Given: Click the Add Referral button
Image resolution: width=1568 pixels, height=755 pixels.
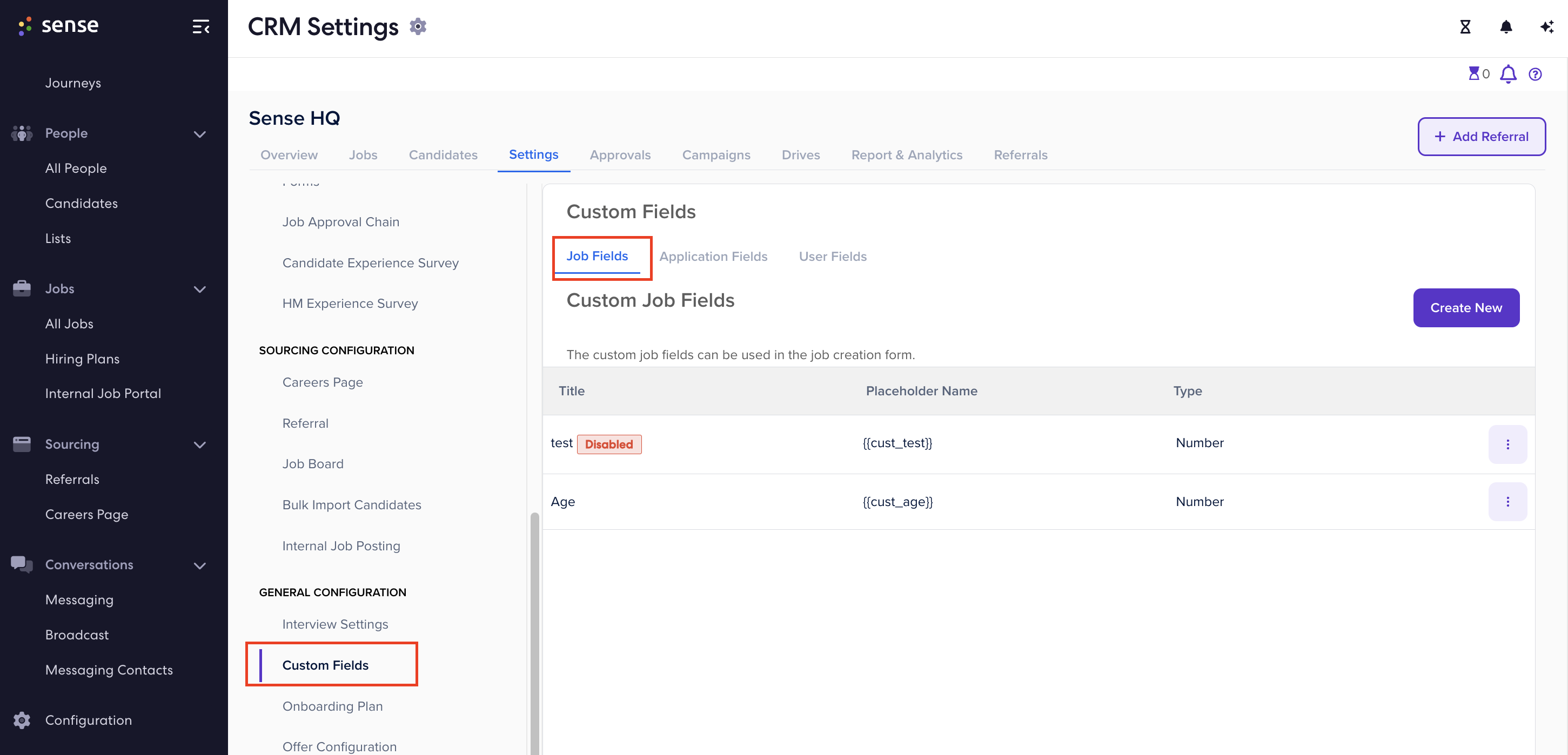Looking at the screenshot, I should (1482, 137).
